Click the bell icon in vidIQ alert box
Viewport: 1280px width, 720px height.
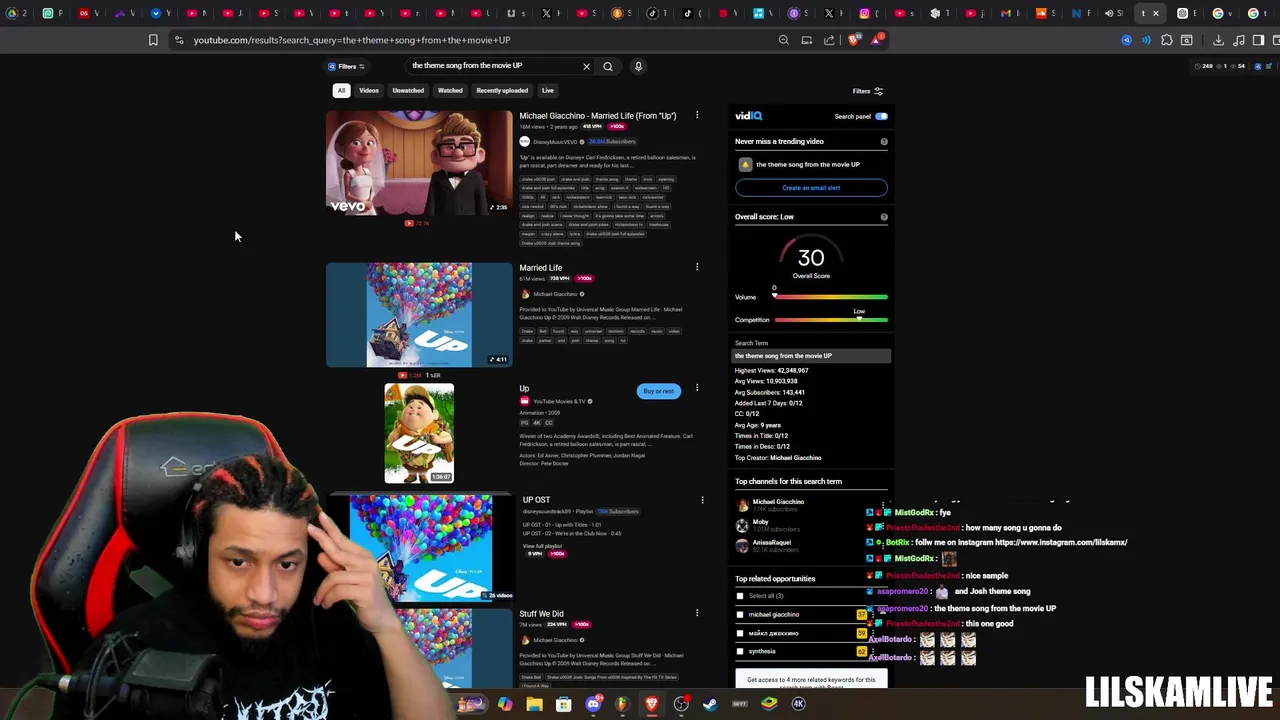click(745, 164)
